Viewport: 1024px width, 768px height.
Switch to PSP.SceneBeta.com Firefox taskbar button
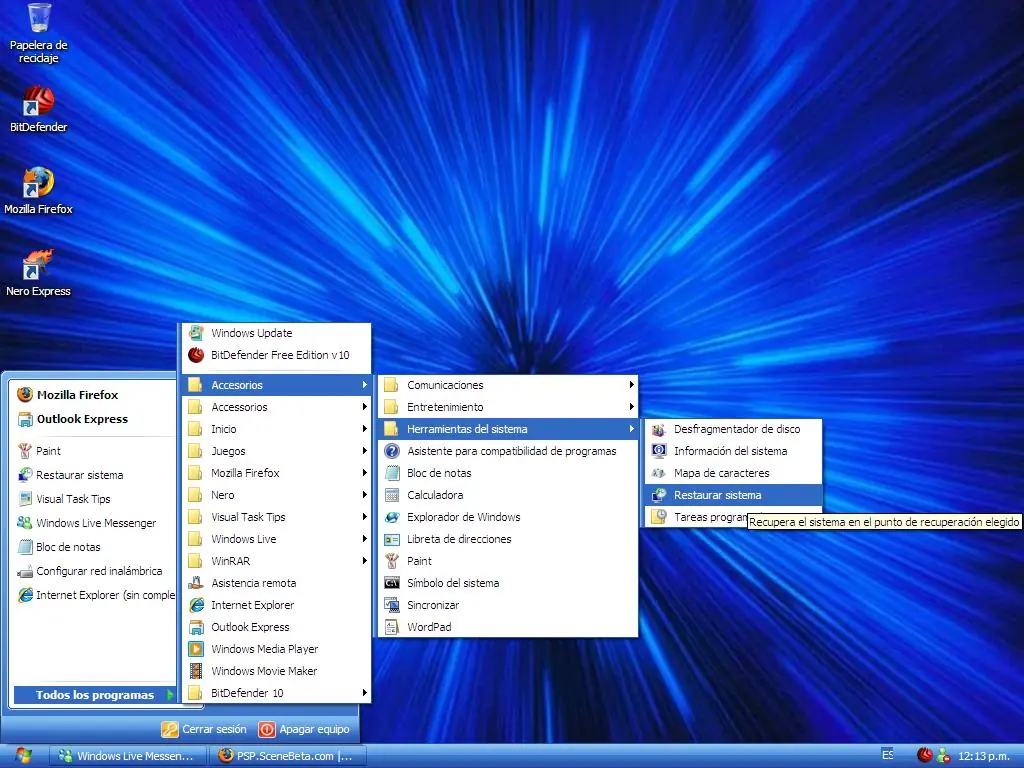[288, 756]
